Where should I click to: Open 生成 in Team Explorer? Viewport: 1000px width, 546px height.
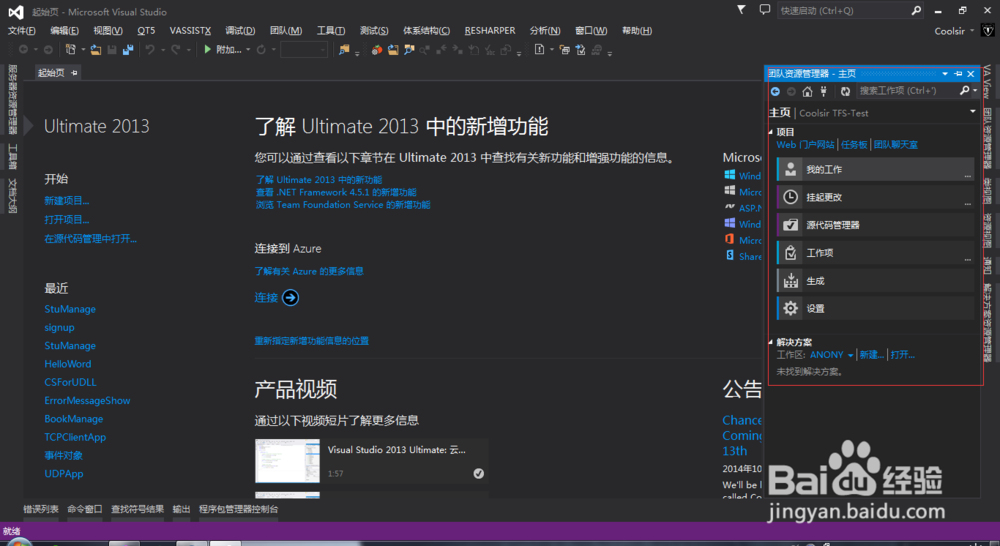click(875, 281)
